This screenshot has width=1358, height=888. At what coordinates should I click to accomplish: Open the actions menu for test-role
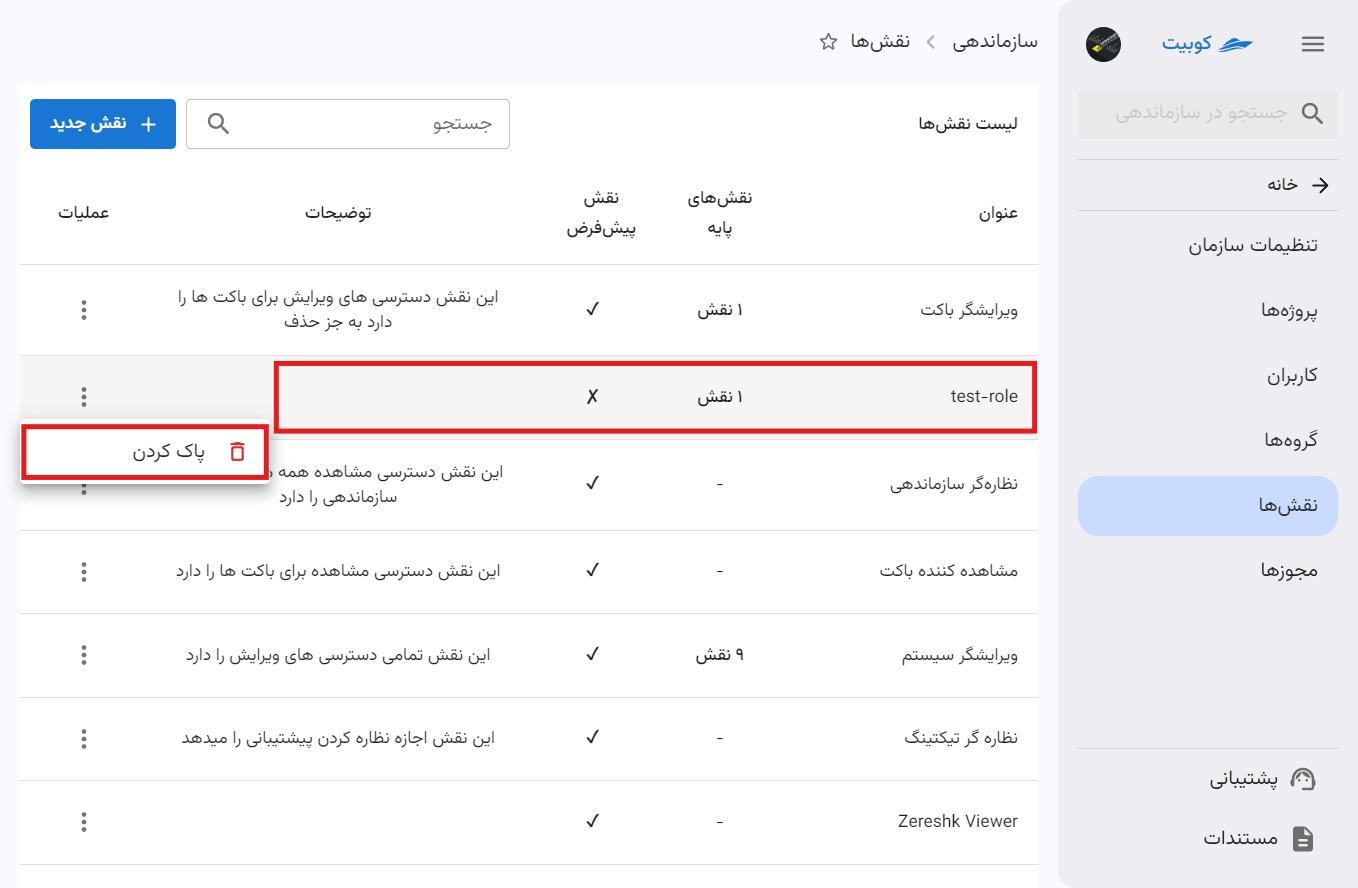(x=84, y=397)
